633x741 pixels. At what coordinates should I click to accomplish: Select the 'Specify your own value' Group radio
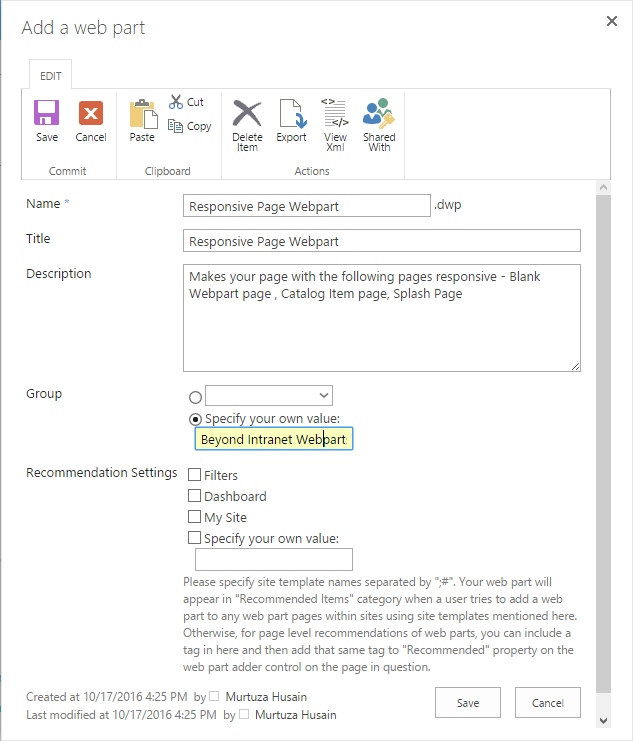click(196, 419)
